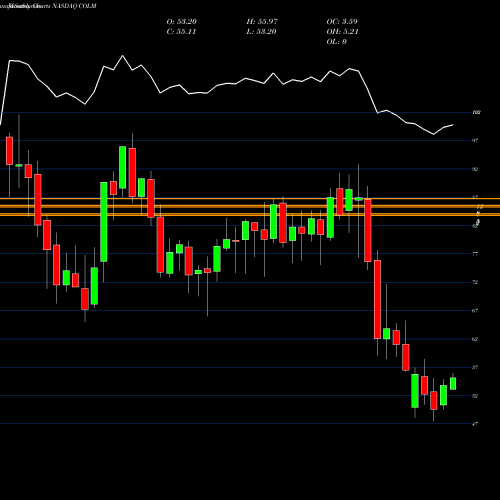Select the close price C: 55.11
The height and width of the screenshot is (500, 500).
click(x=181, y=31)
